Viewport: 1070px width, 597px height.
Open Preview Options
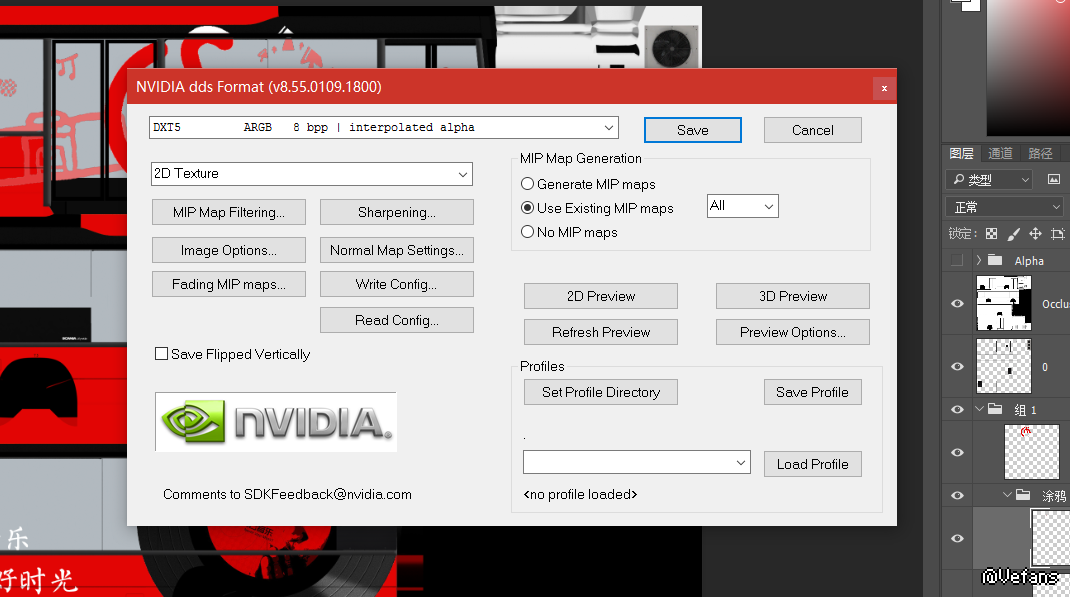tap(792, 332)
